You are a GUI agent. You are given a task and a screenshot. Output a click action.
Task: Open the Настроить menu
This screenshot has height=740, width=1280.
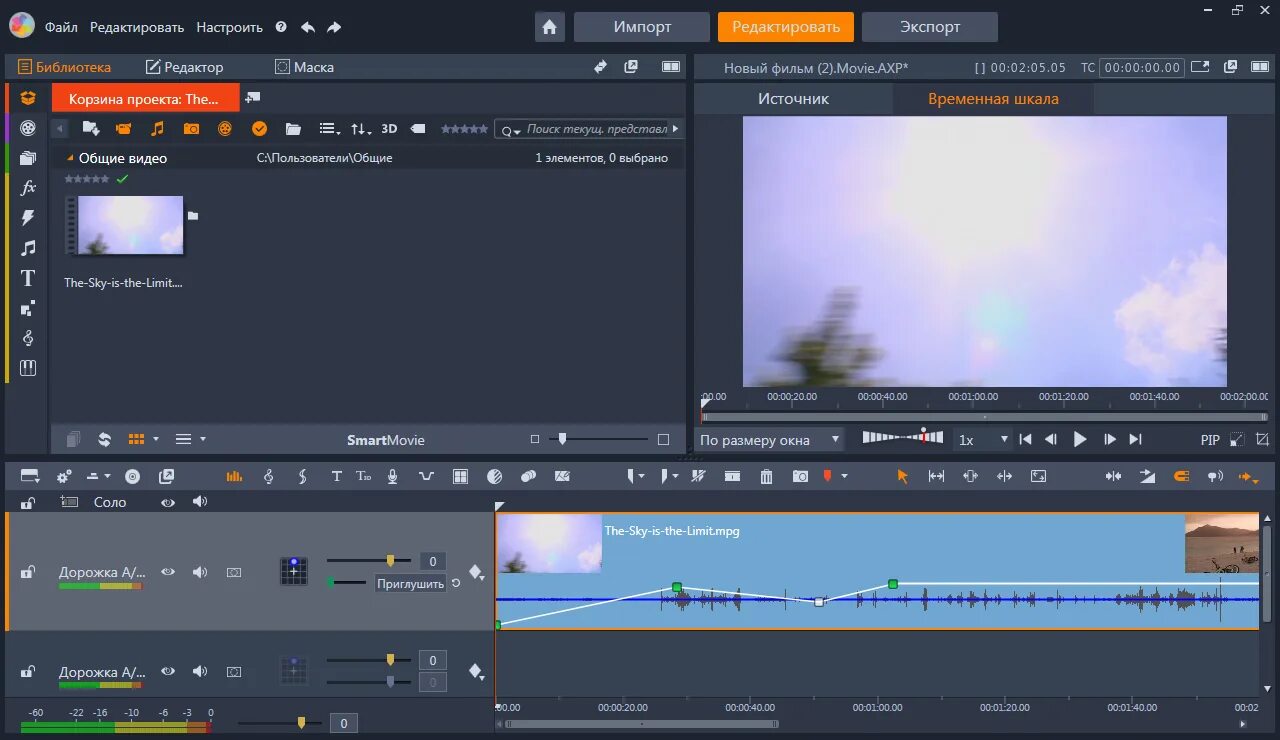pos(229,27)
